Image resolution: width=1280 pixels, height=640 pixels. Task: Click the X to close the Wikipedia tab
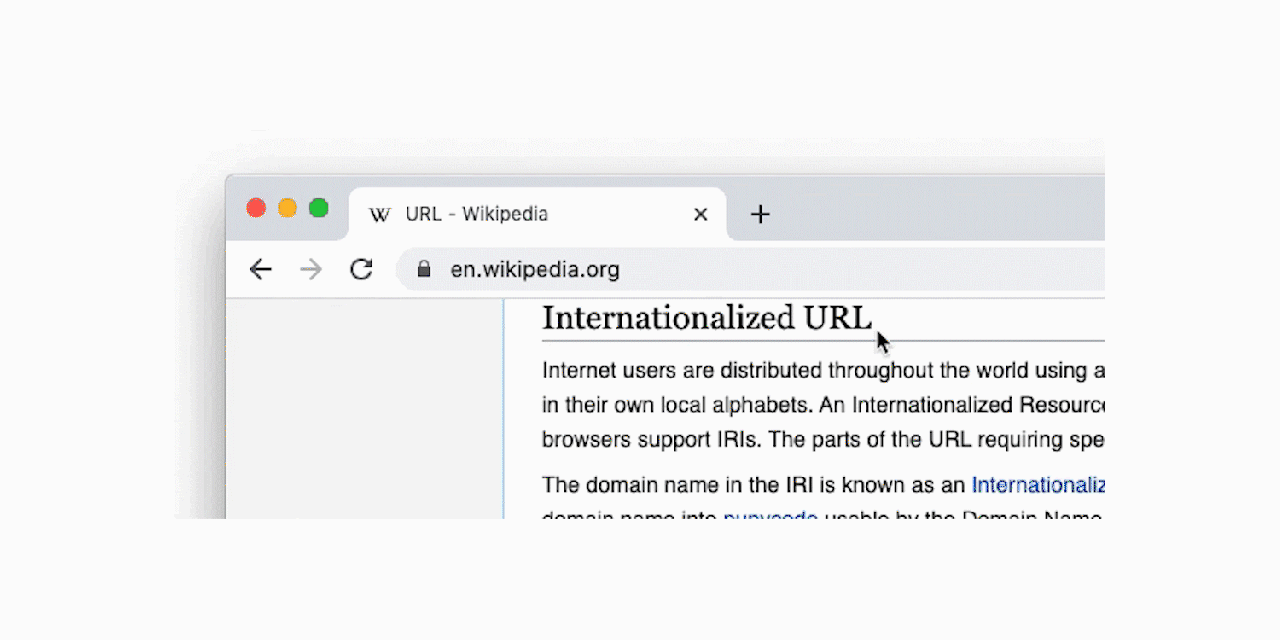(x=700, y=213)
